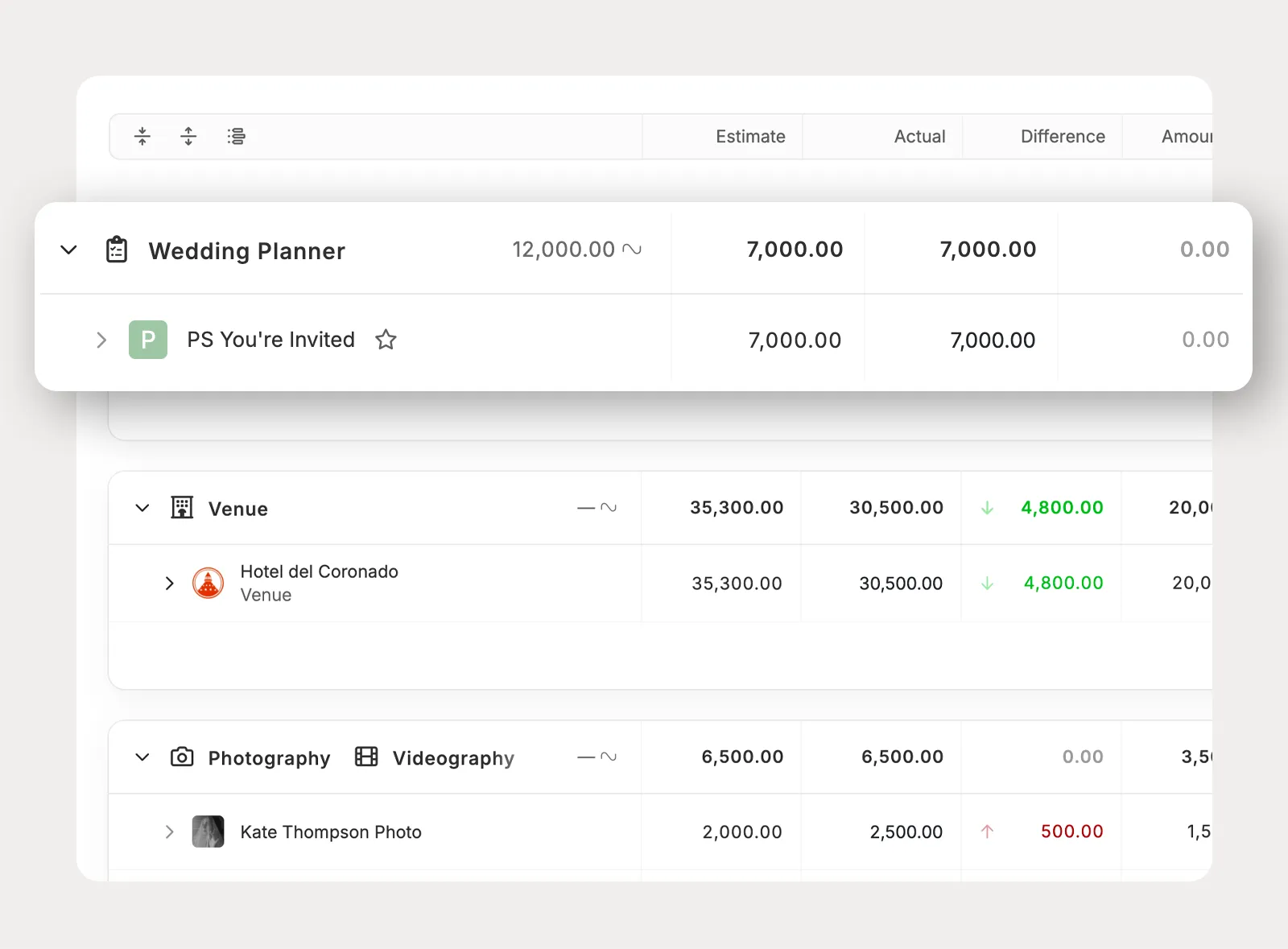Click the collapse all rows icon
1288x949 pixels.
point(142,136)
